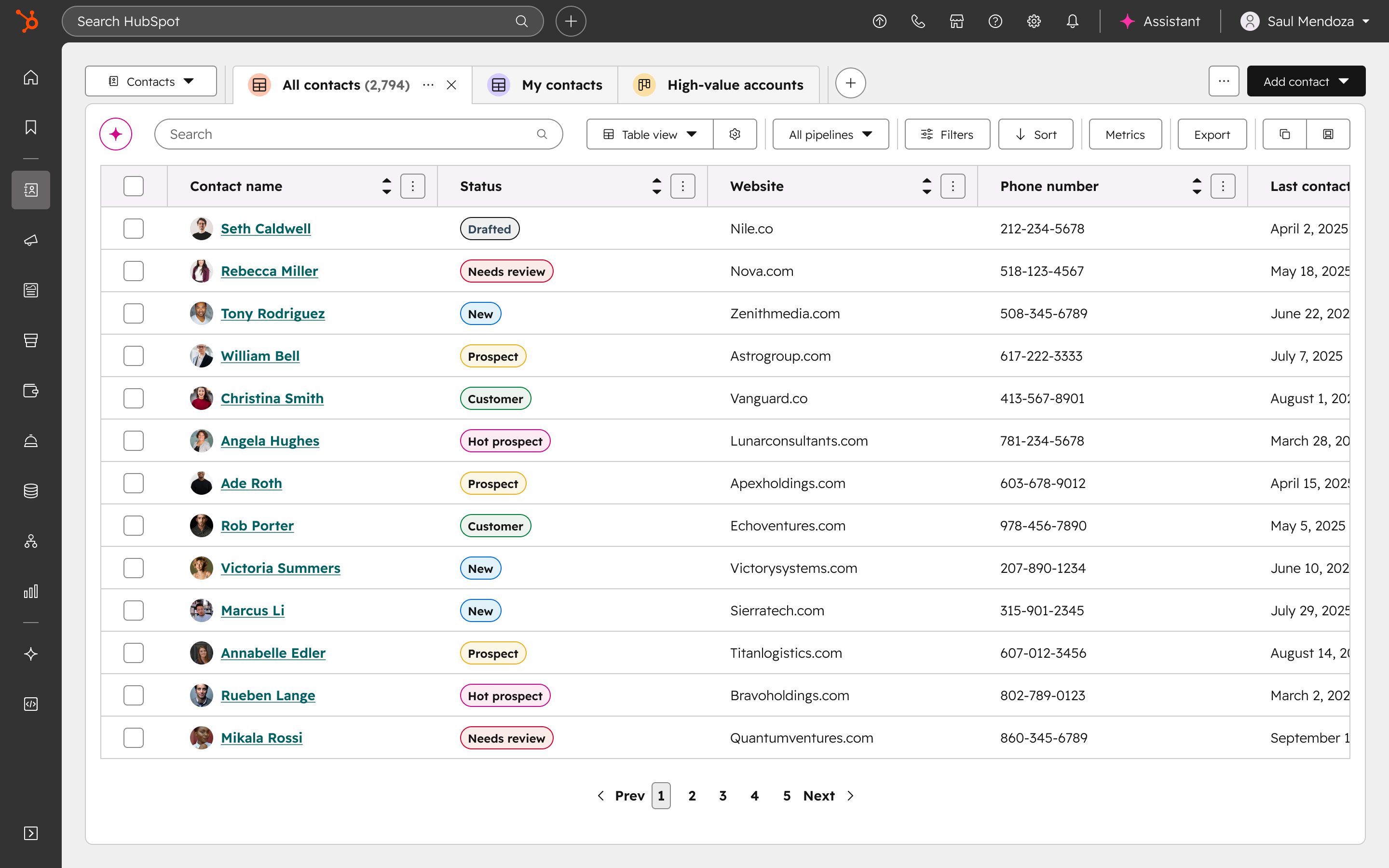The image size is (1389, 868).
Task: Open the bookmarks icon in sidebar
Action: click(x=31, y=127)
